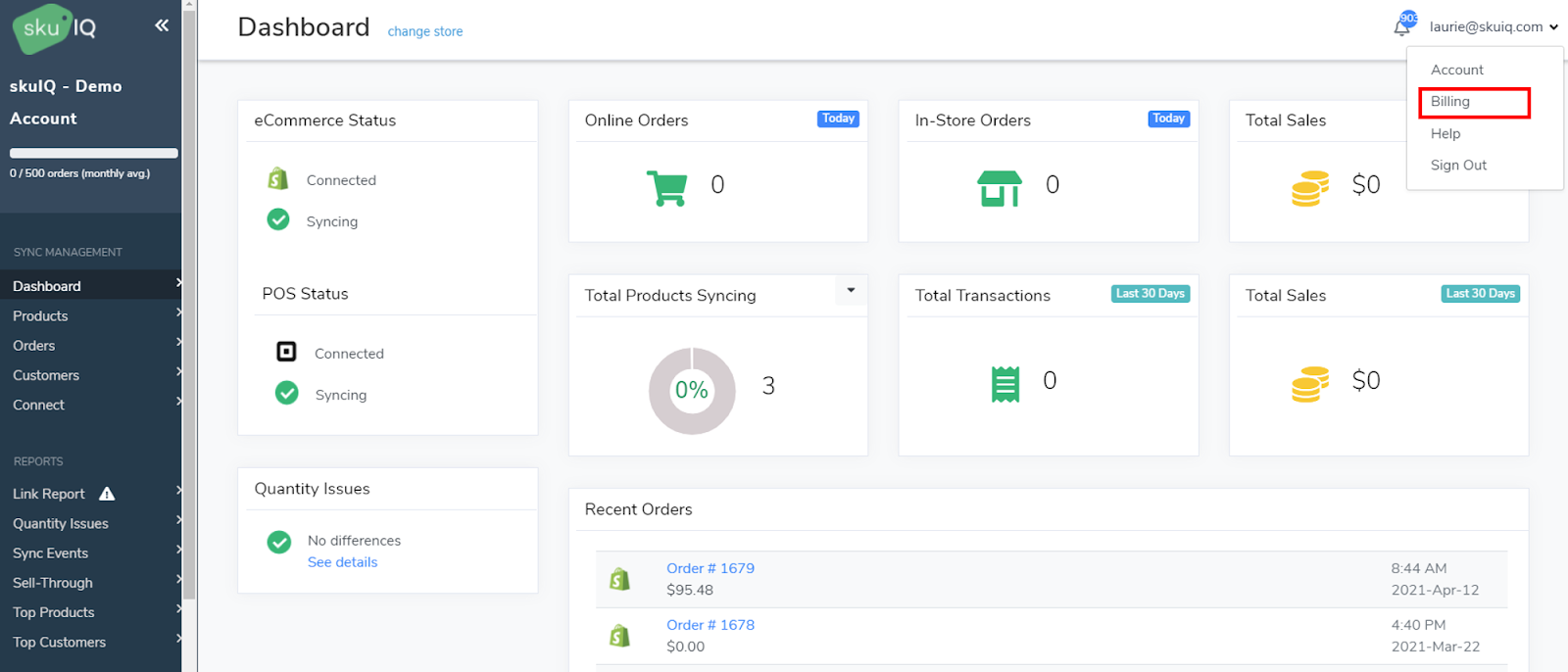The height and width of the screenshot is (672, 1568).
Task: Open Sync Events report in sidebar
Action: (51, 553)
